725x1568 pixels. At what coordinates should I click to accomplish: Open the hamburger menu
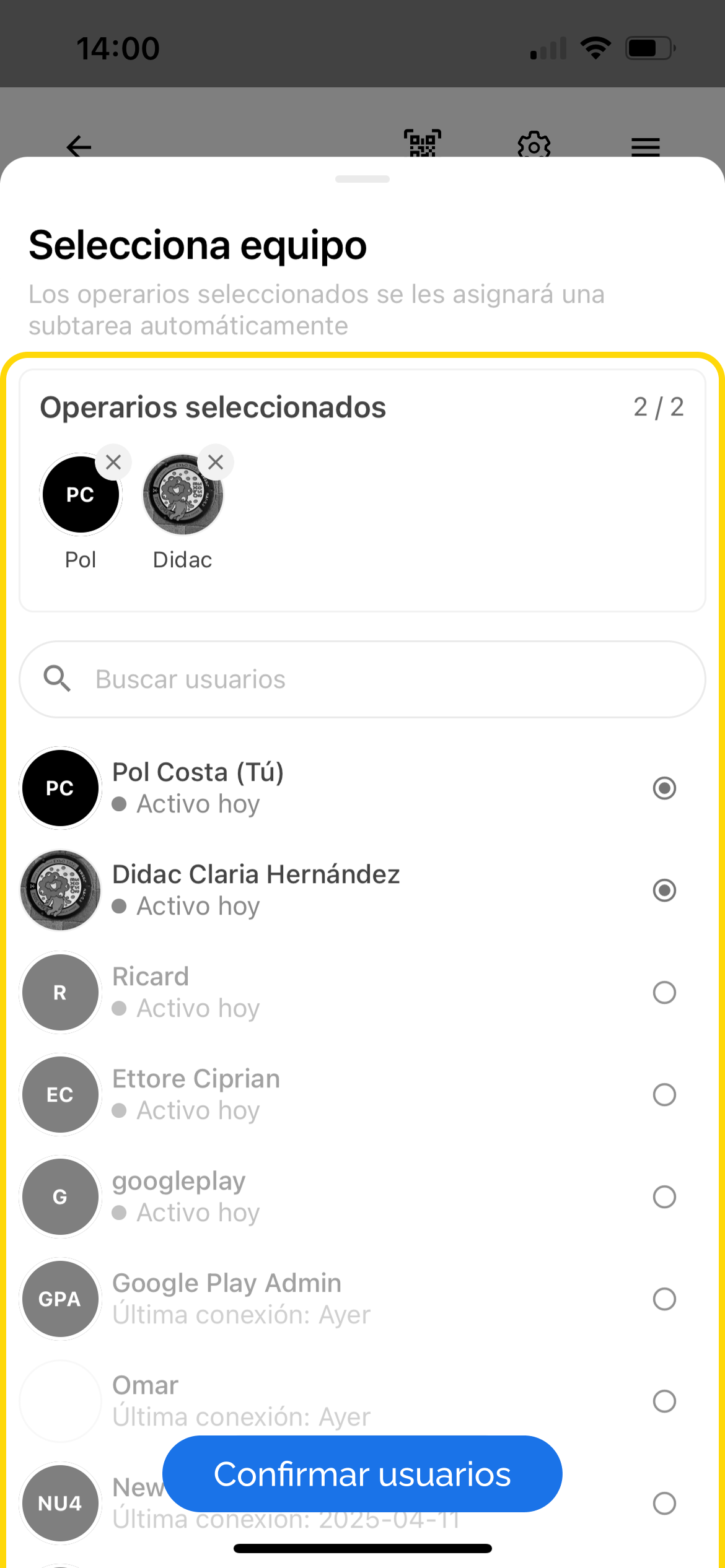(x=645, y=146)
